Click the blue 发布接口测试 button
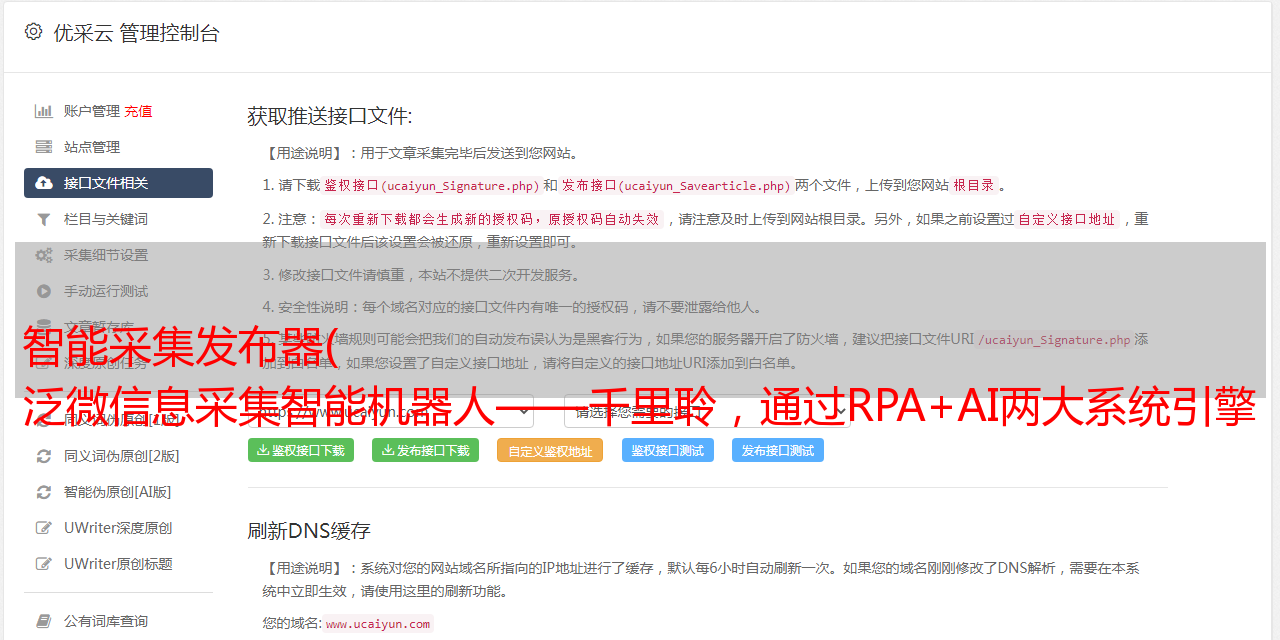 (778, 450)
